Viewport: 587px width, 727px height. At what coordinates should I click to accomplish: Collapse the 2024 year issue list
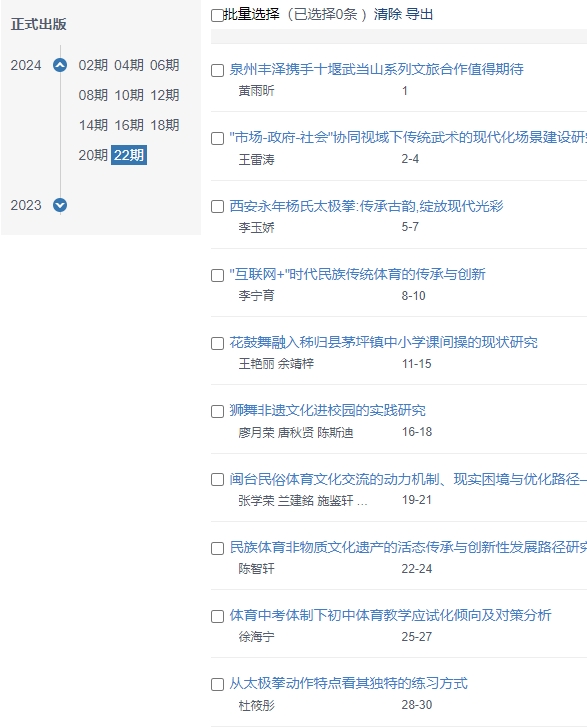coord(60,65)
